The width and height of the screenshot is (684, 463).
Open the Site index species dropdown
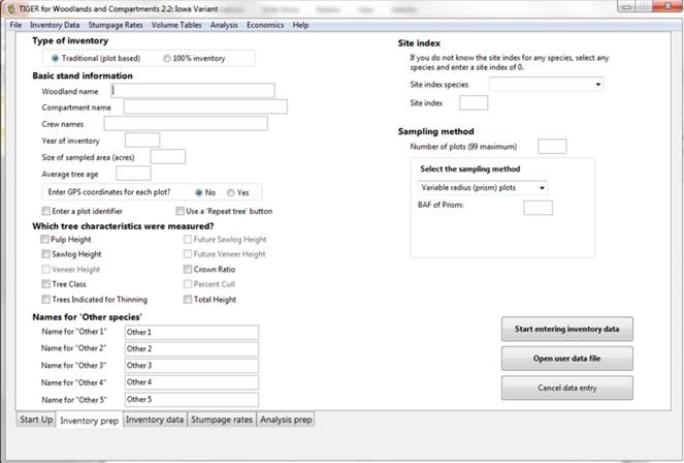[545, 85]
